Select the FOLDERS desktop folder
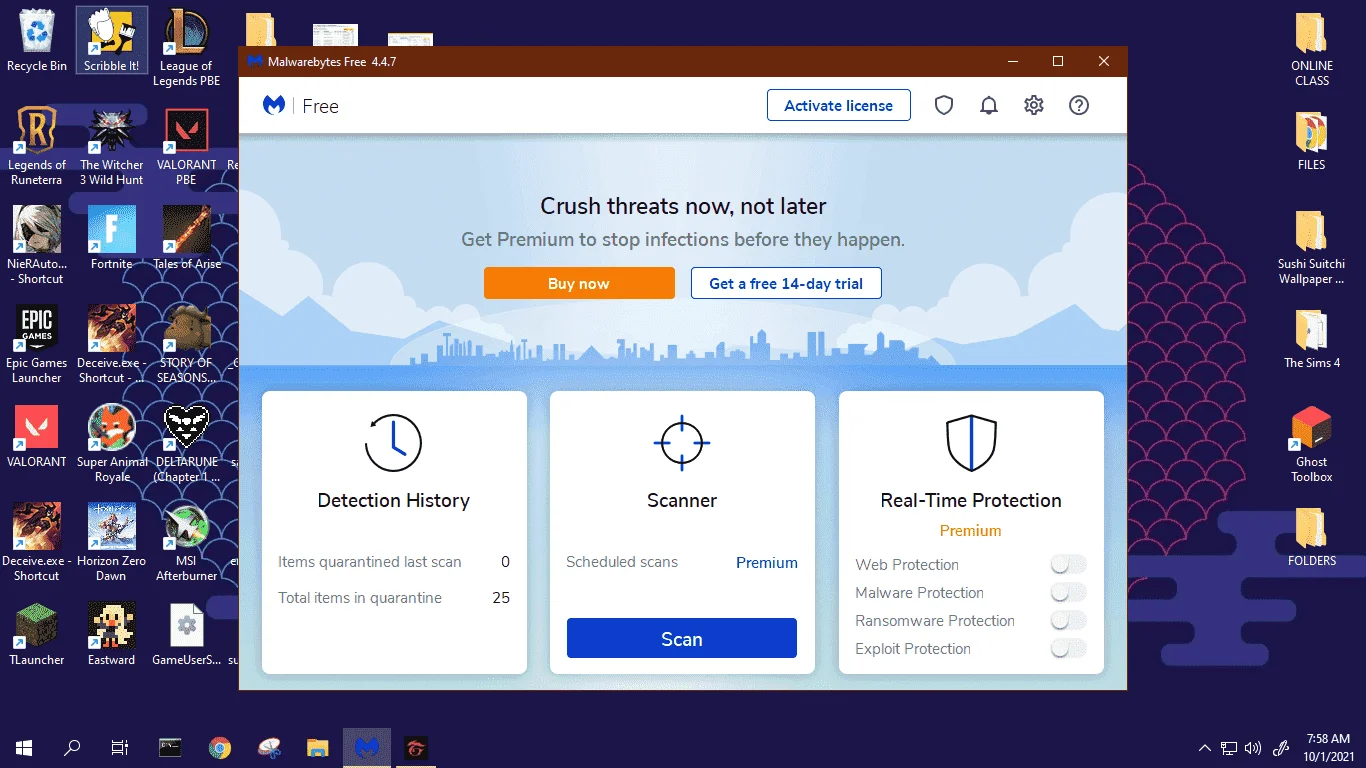Image resolution: width=1366 pixels, height=768 pixels. 1311,537
